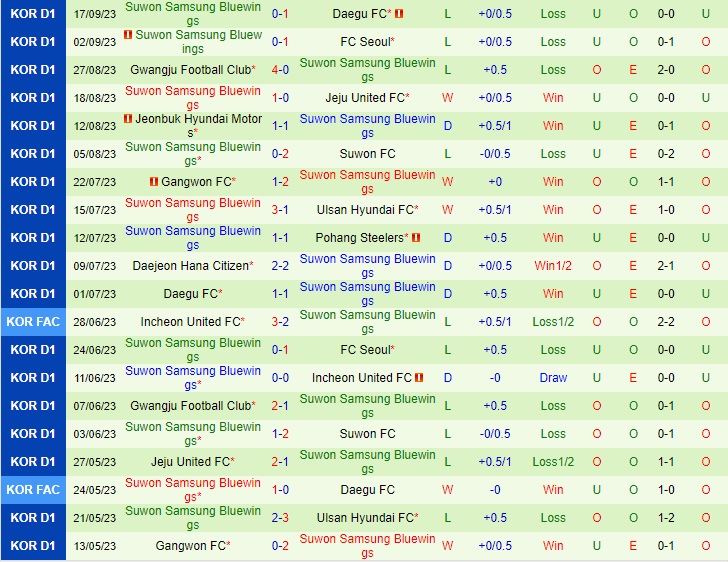Open Jeju United FC home team on 27/05/23
Screen dimensions: 728x562
click(193, 462)
